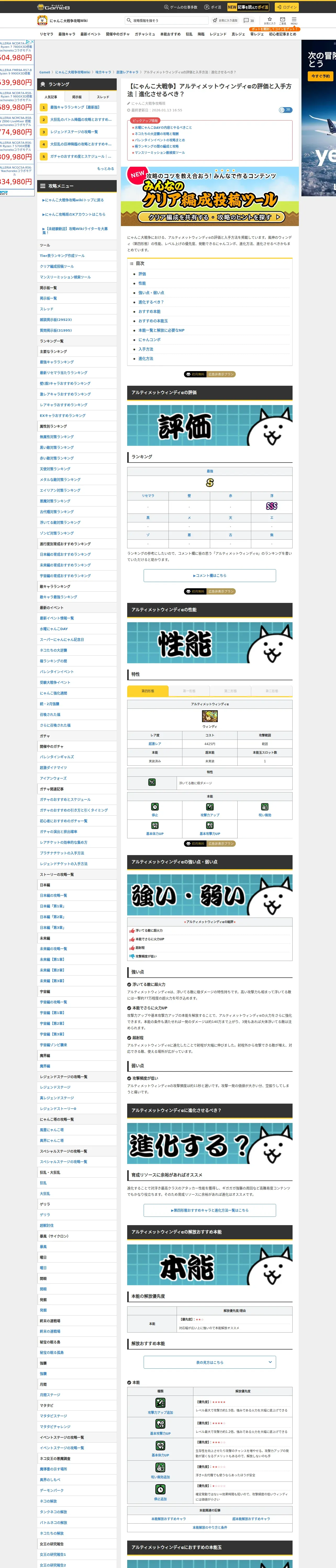
Task: Open ゲームの仕事参数 link in header
Action: pyautogui.click(x=181, y=7)
